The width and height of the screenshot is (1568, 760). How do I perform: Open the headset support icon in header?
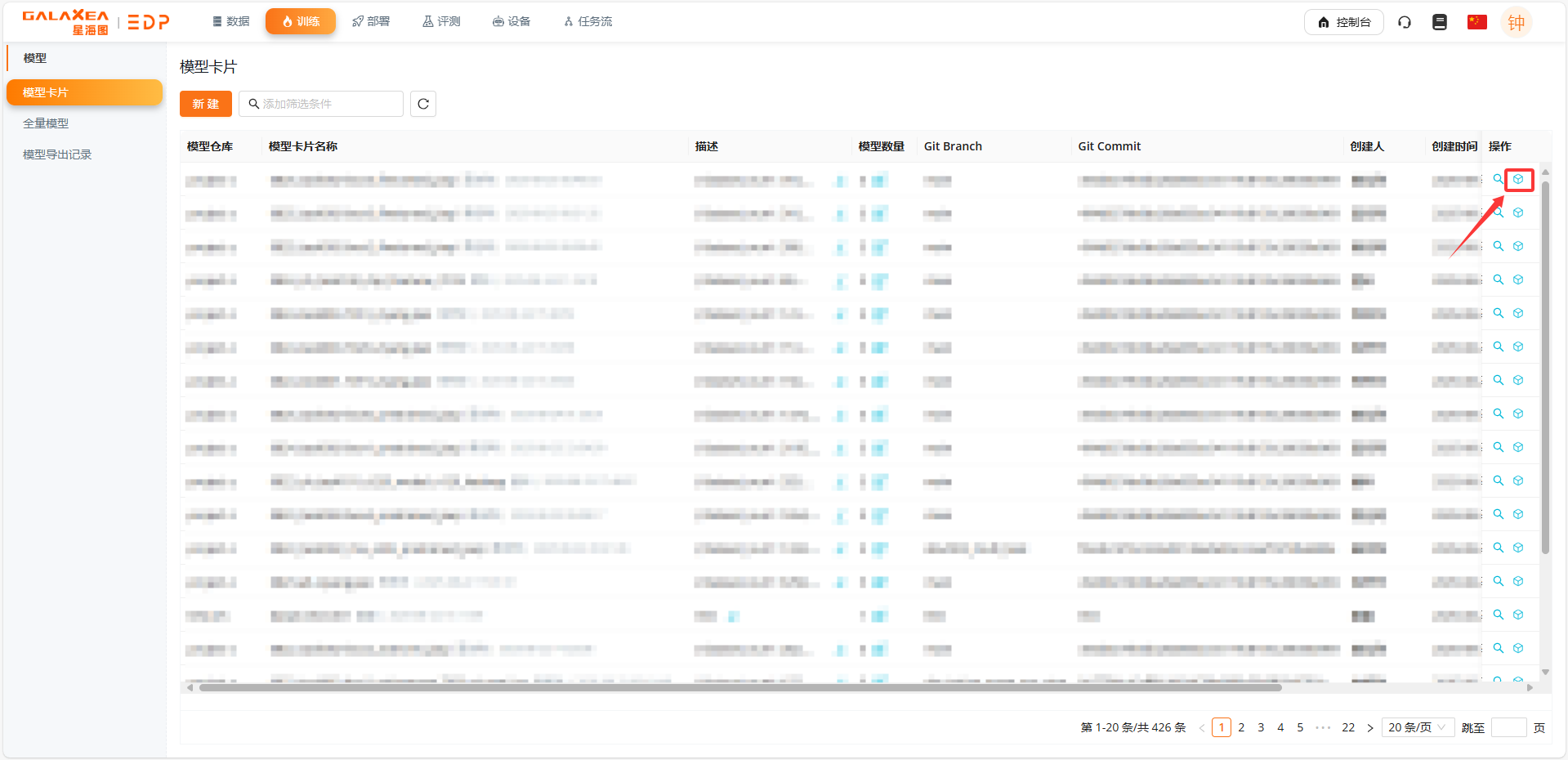click(1405, 22)
